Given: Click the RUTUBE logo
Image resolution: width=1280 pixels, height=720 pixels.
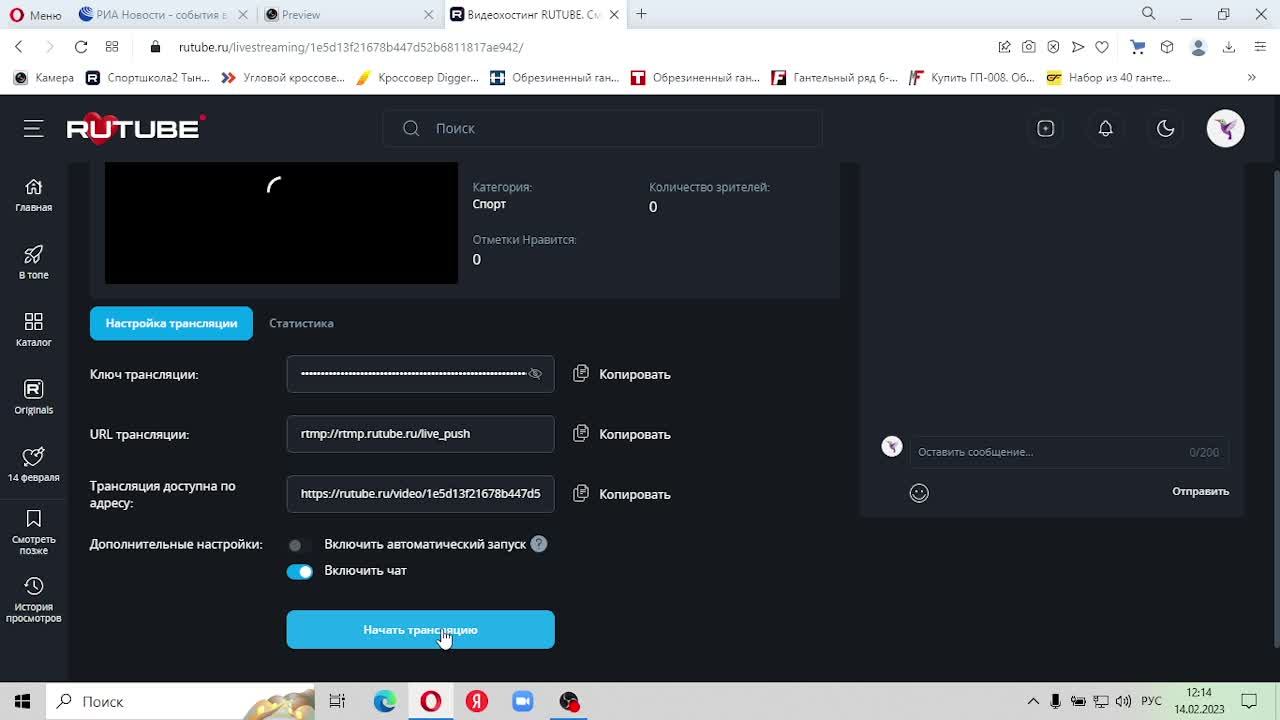Looking at the screenshot, I should (x=136, y=128).
